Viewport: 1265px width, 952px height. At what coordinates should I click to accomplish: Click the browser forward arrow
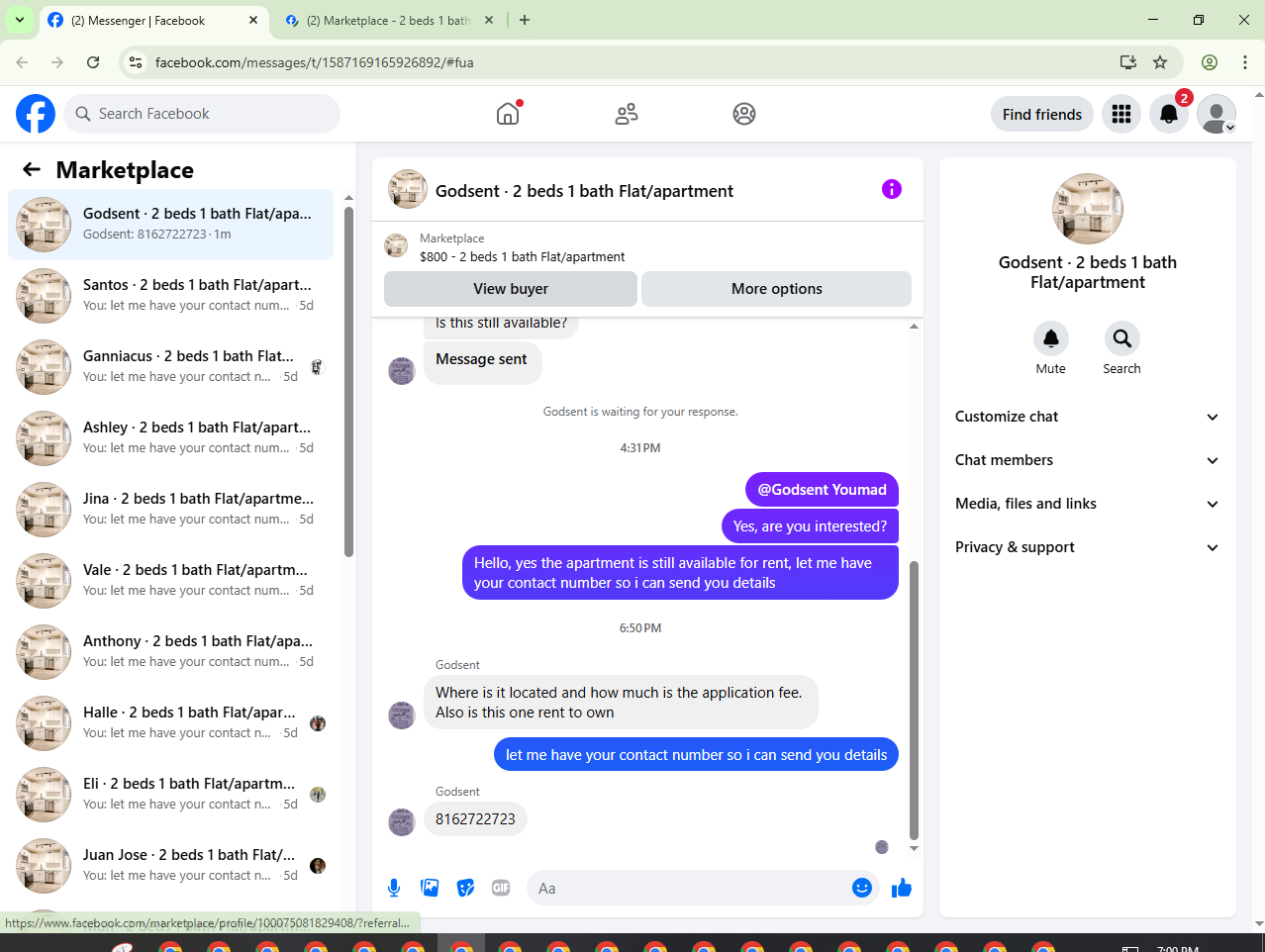click(x=57, y=62)
